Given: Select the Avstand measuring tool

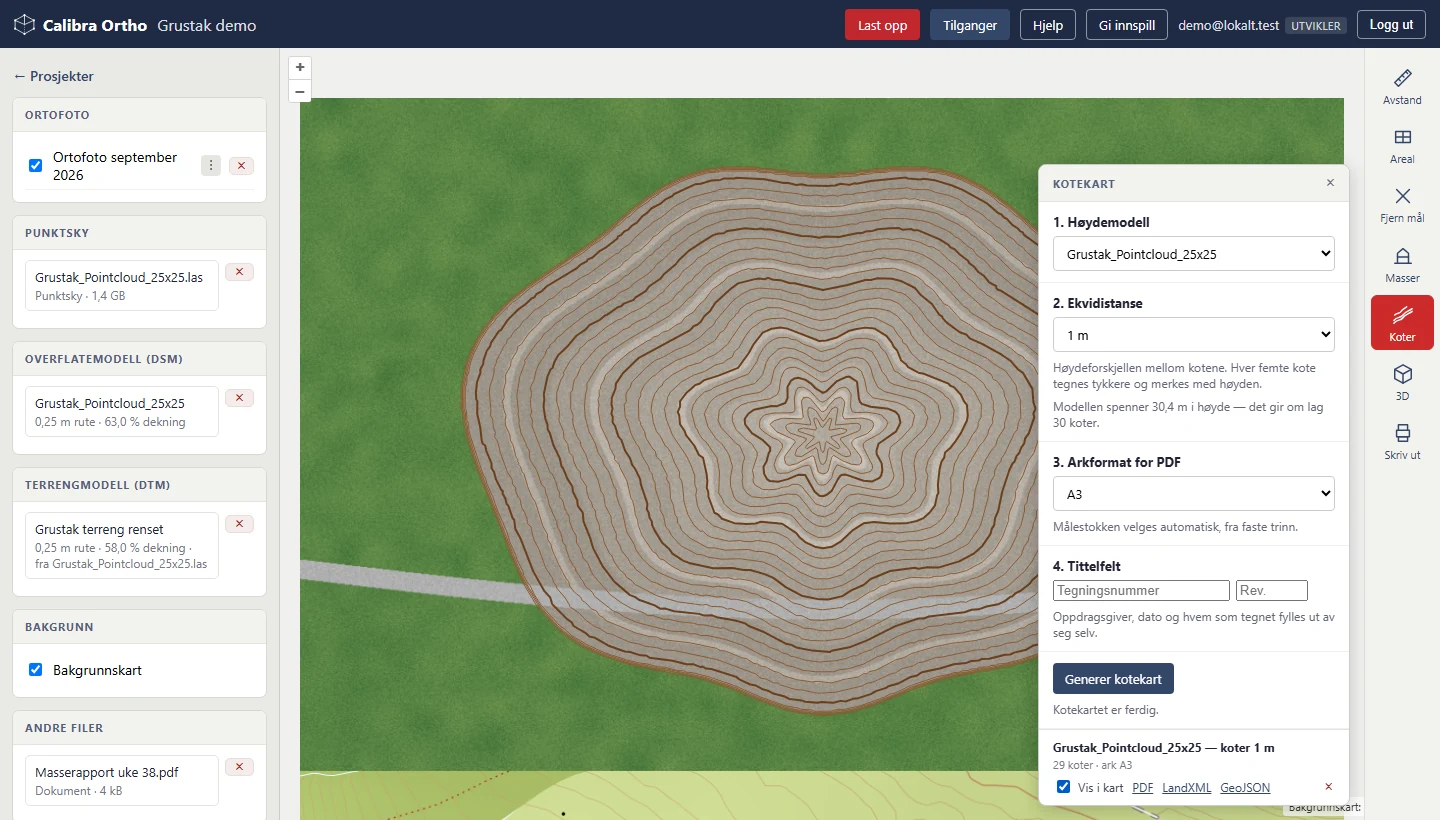Looking at the screenshot, I should tap(1402, 87).
